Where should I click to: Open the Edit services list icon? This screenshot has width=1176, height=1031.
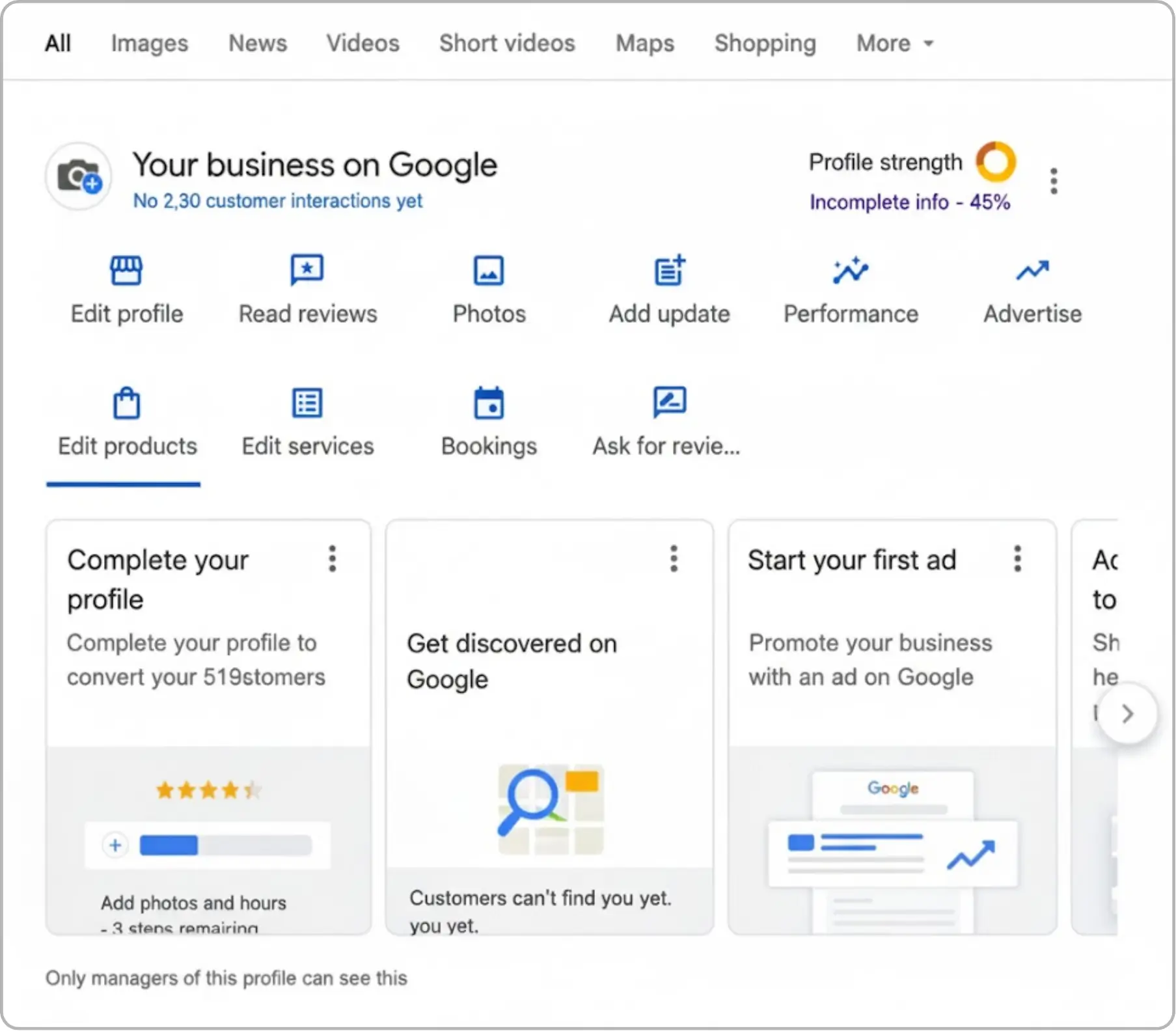(x=307, y=403)
